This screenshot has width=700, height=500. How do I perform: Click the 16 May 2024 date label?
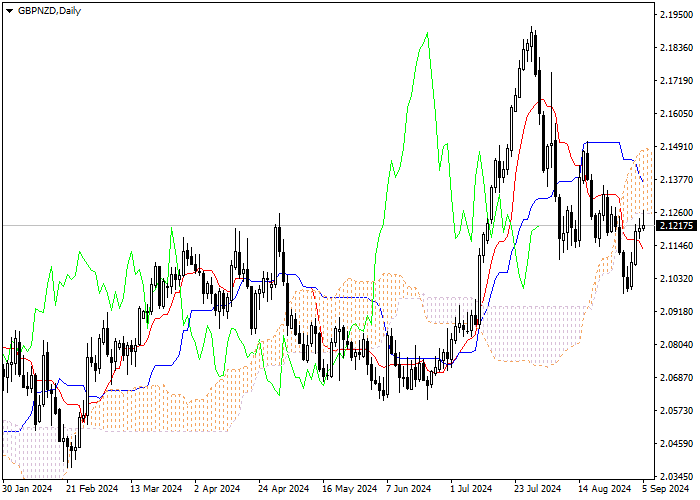(350, 489)
